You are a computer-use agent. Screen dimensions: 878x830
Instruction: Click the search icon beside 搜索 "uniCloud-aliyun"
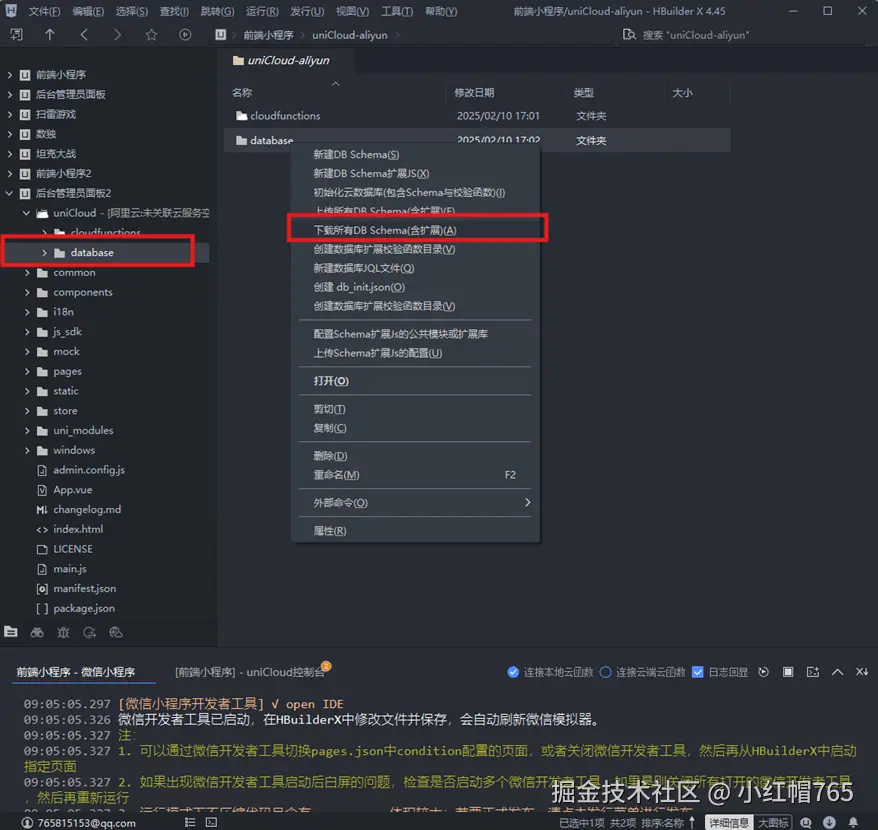[x=629, y=35]
